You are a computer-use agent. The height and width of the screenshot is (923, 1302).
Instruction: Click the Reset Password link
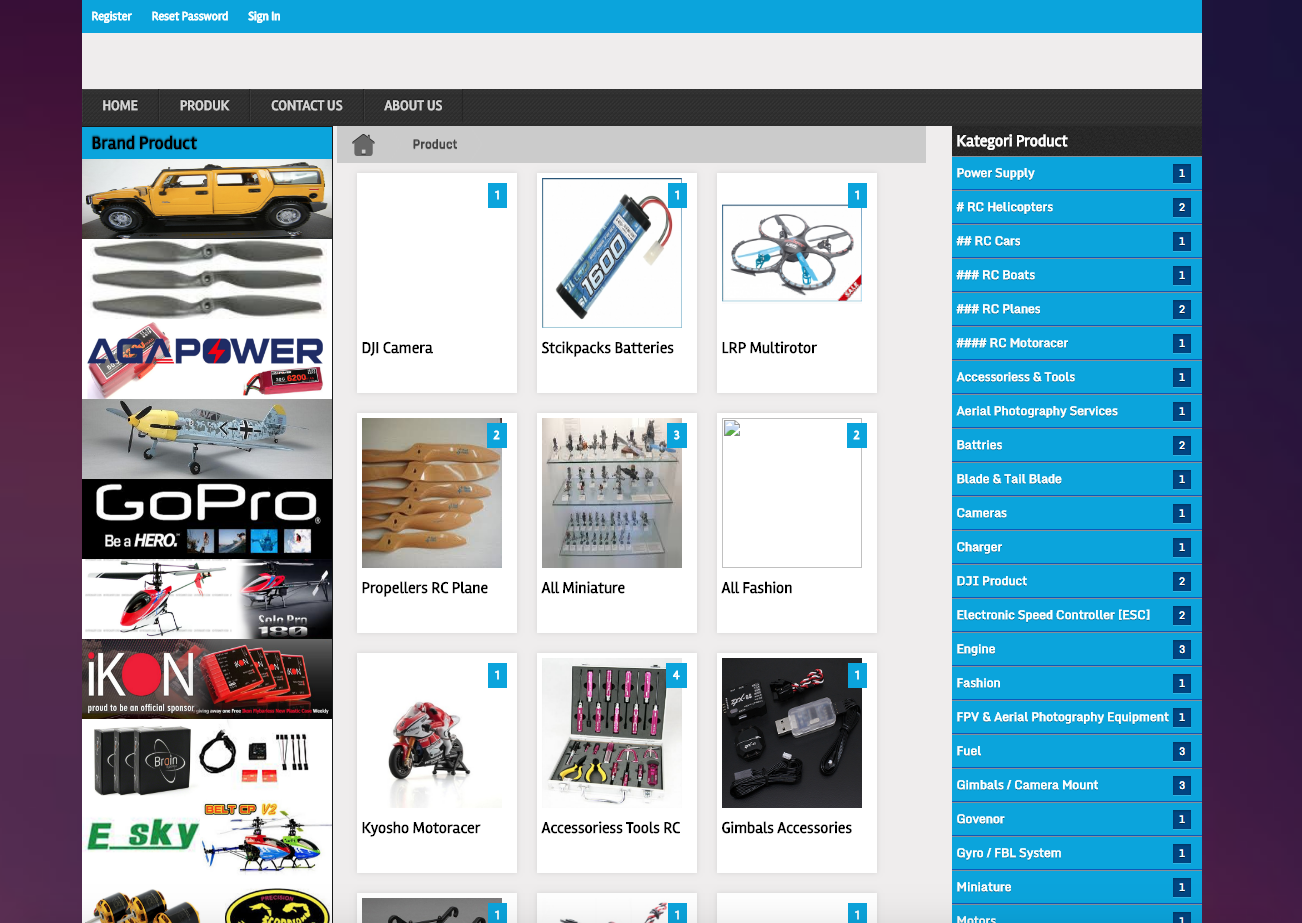[x=189, y=16]
